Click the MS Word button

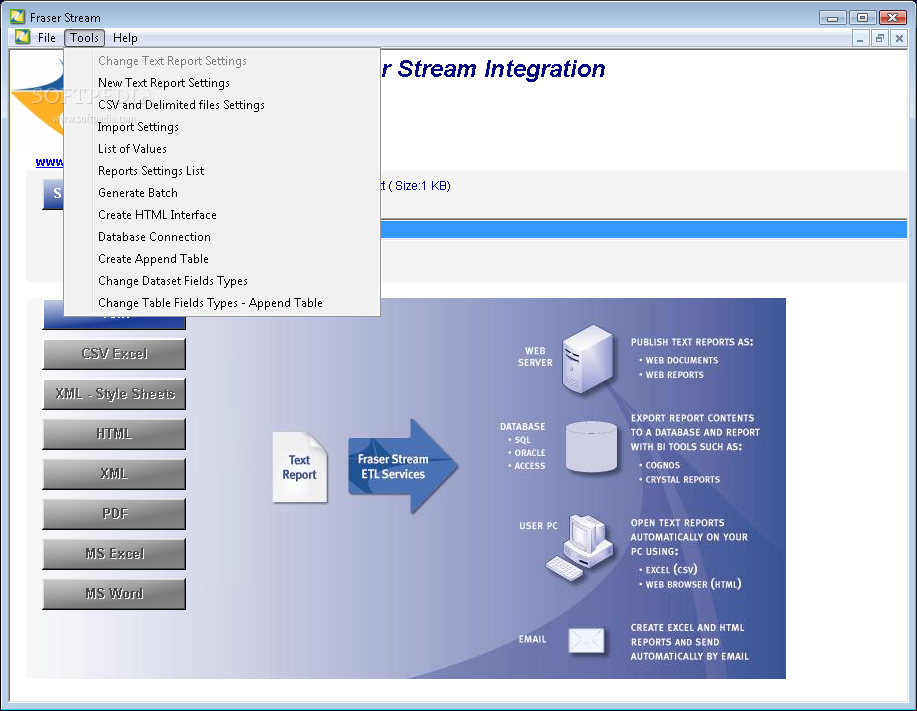(114, 593)
